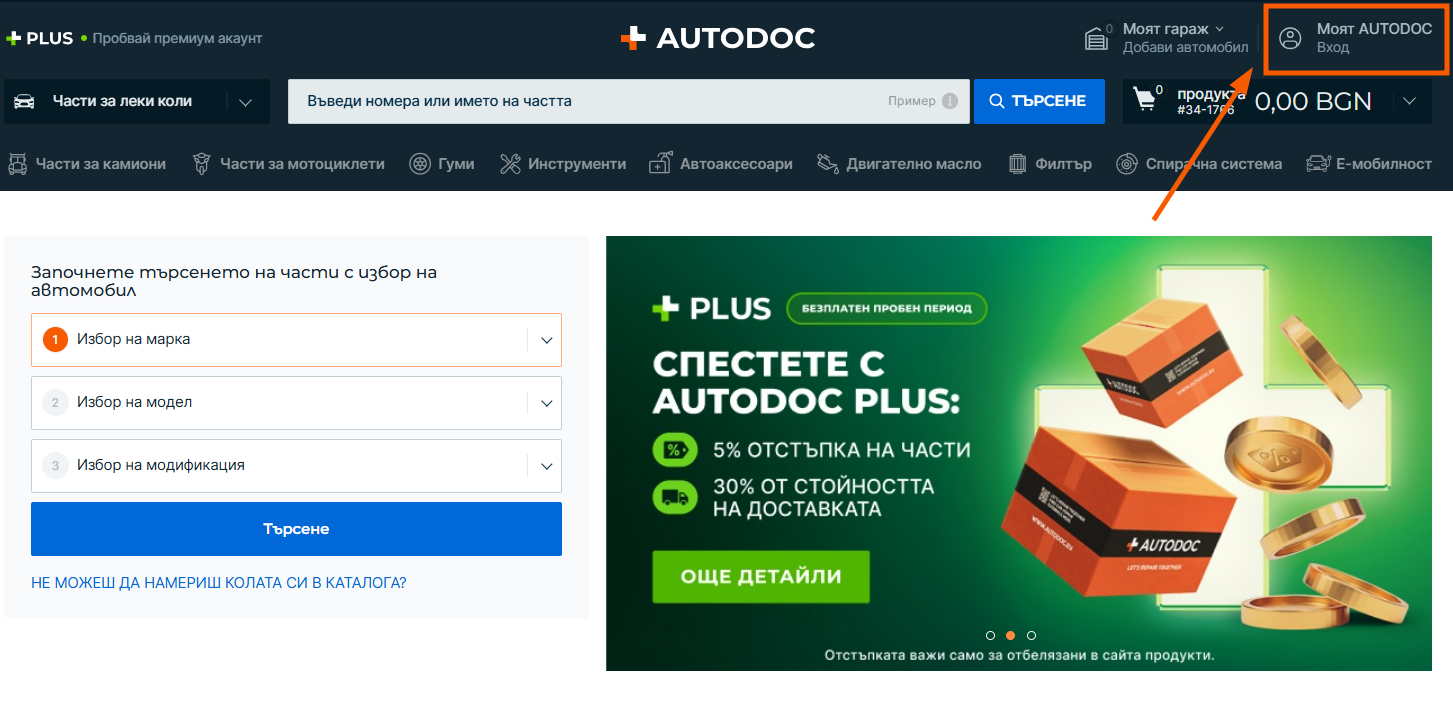Click the garage icon in the header
The image size is (1453, 707).
pos(1097,38)
